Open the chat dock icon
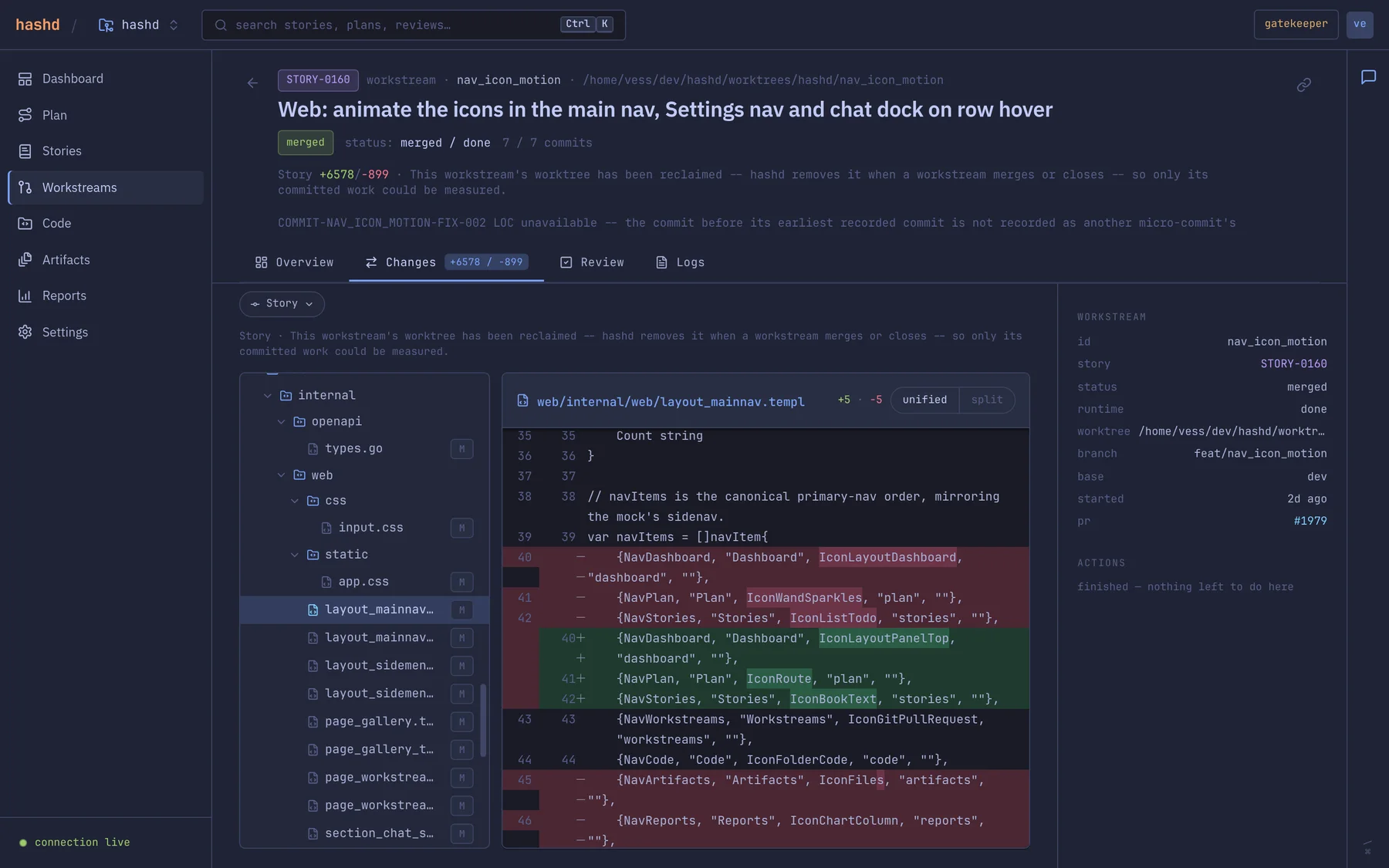Image resolution: width=1389 pixels, height=868 pixels. (1368, 77)
